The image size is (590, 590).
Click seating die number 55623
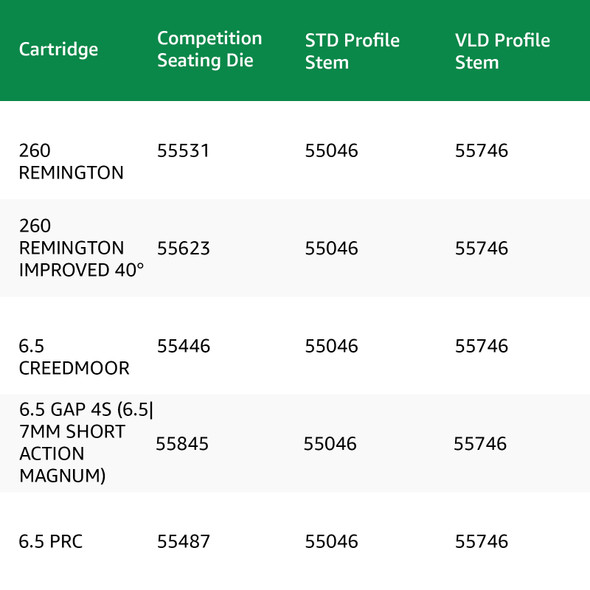(x=183, y=248)
